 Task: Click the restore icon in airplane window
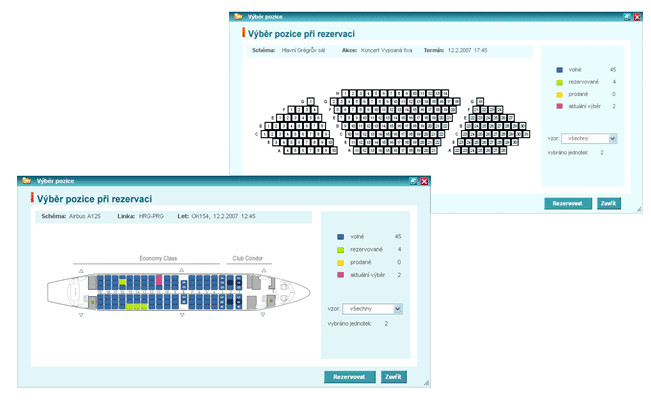tap(412, 181)
